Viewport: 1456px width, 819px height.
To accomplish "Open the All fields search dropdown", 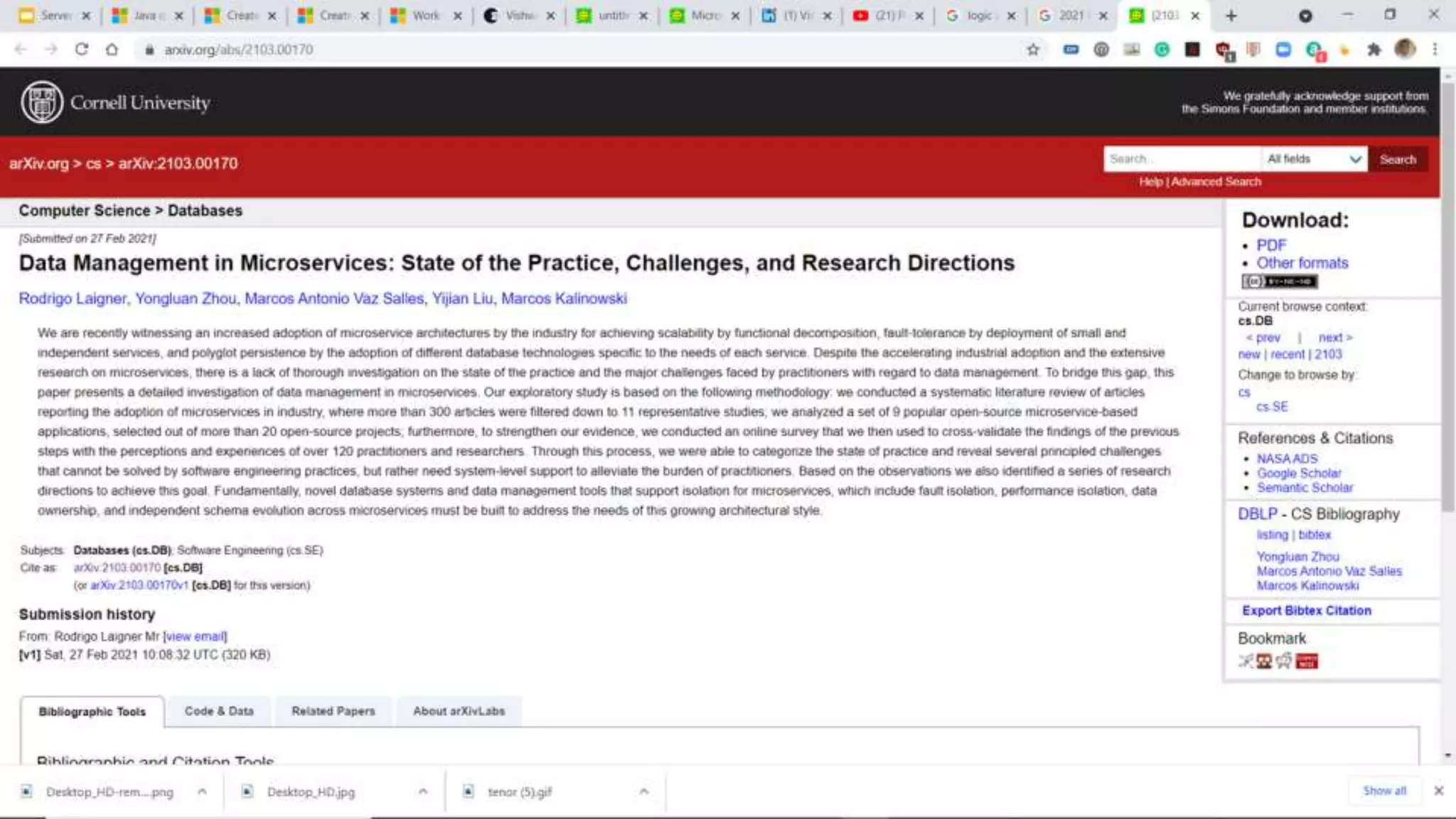I will click(x=1315, y=159).
